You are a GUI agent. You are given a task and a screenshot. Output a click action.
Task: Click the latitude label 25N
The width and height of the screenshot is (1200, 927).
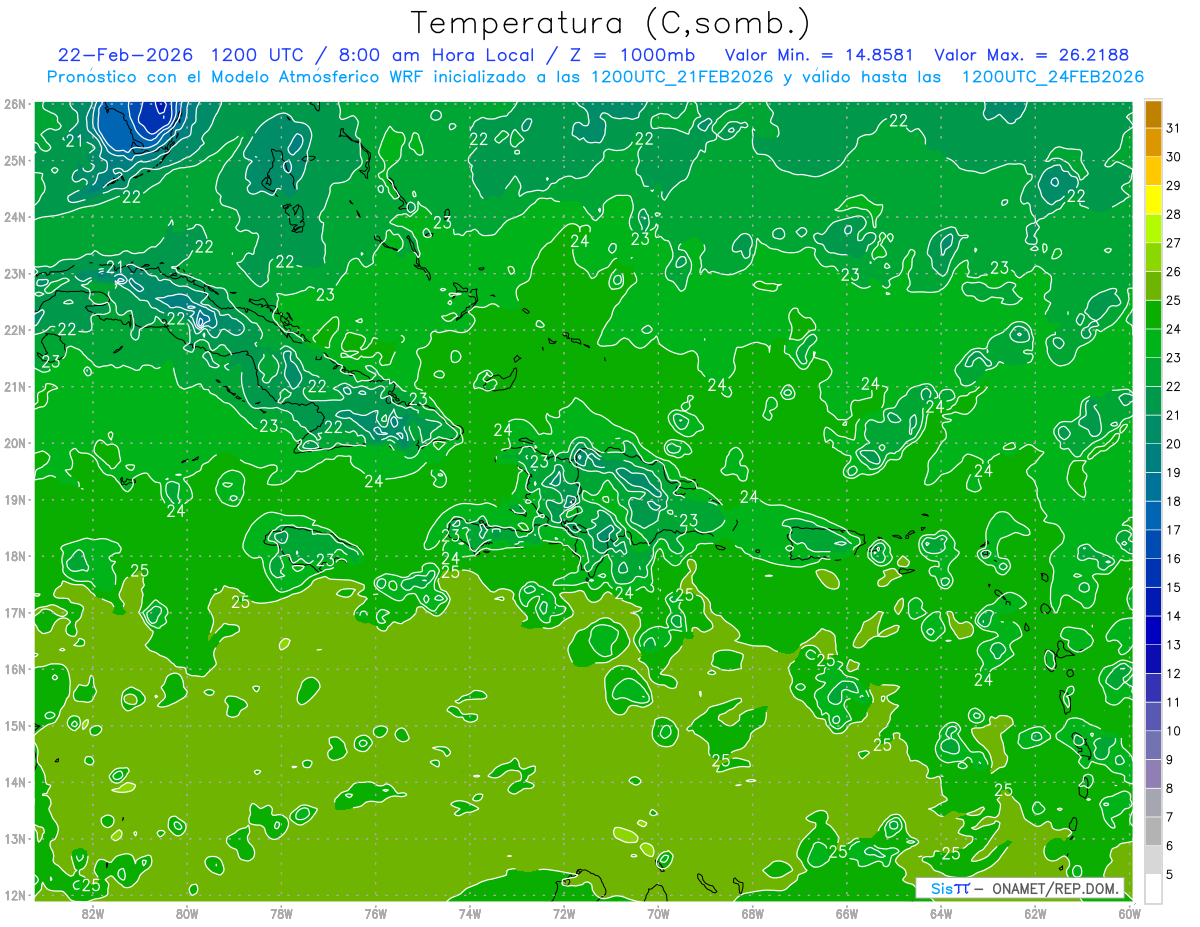[x=14, y=160]
